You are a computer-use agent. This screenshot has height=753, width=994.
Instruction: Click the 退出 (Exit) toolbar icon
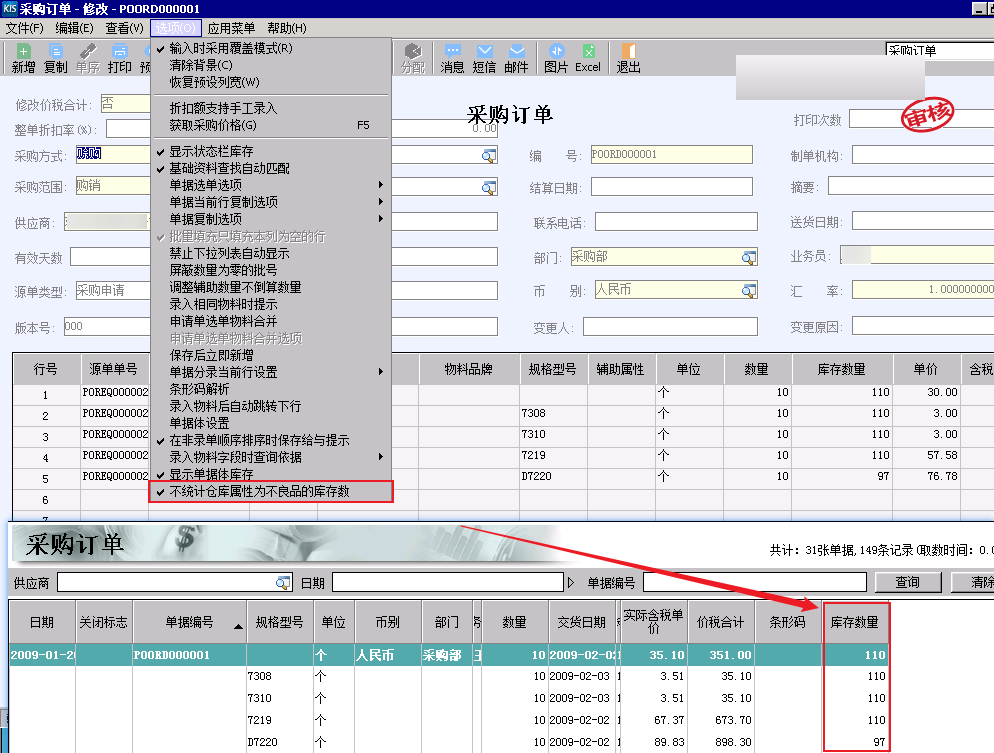click(628, 58)
